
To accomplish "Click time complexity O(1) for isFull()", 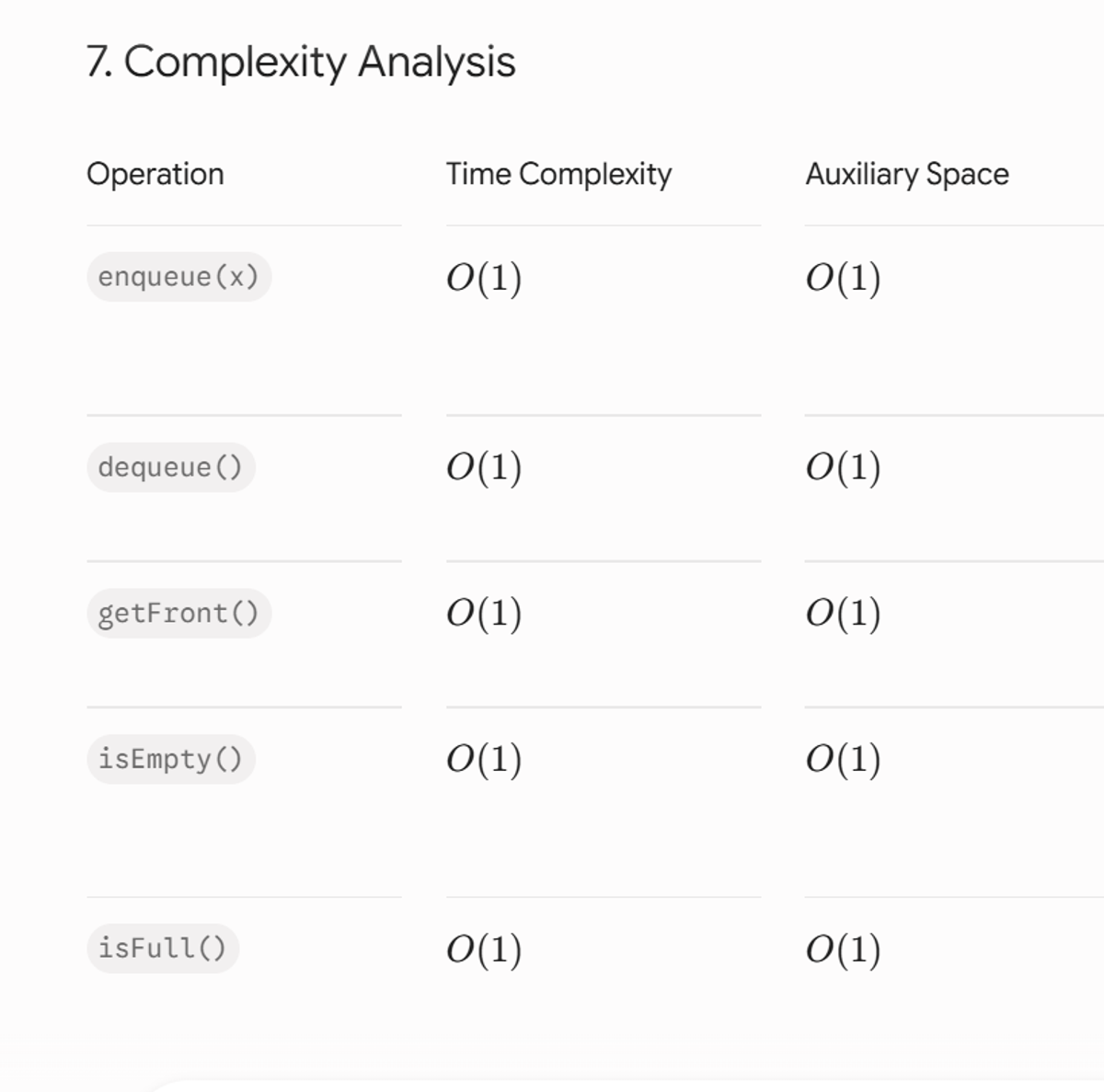I will coord(484,949).
